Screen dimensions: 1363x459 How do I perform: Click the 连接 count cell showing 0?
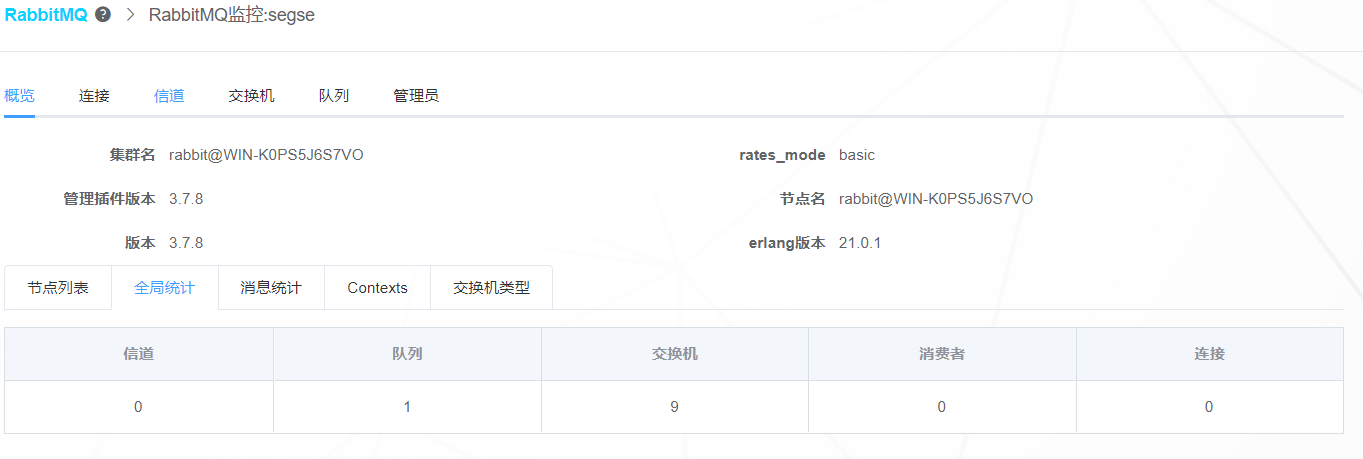click(1210, 407)
